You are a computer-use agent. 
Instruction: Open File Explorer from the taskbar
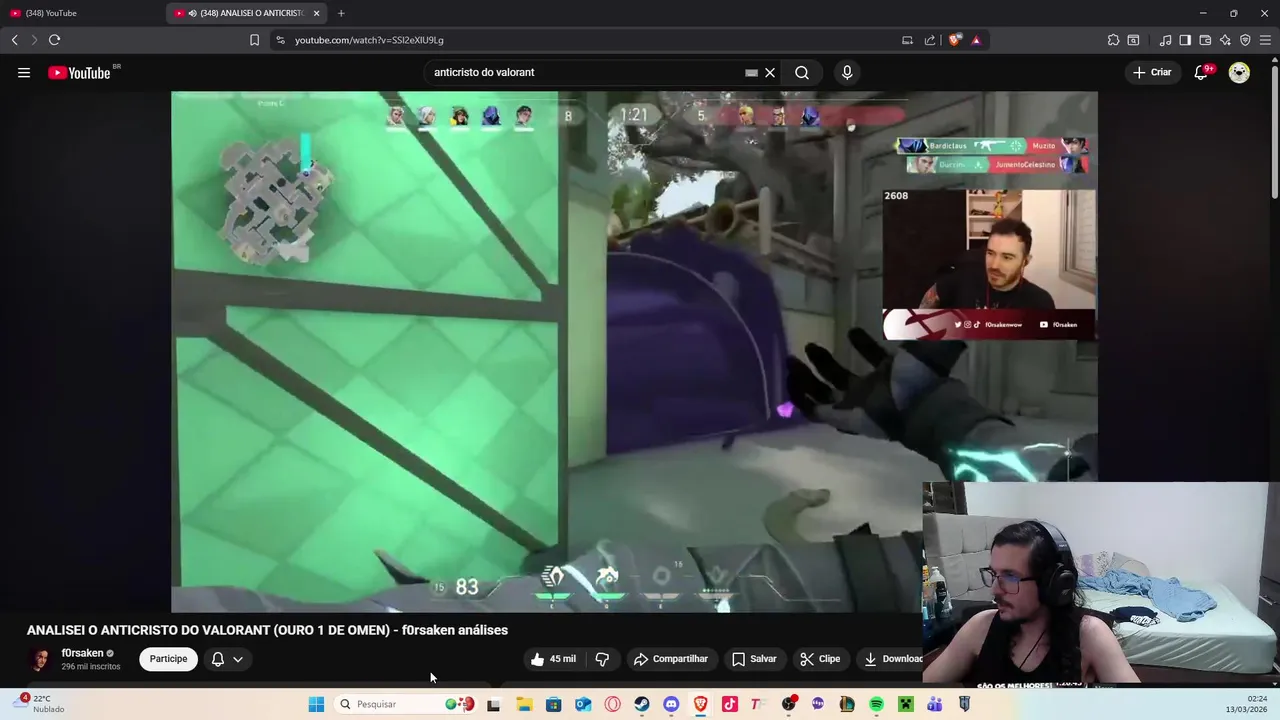(x=524, y=704)
